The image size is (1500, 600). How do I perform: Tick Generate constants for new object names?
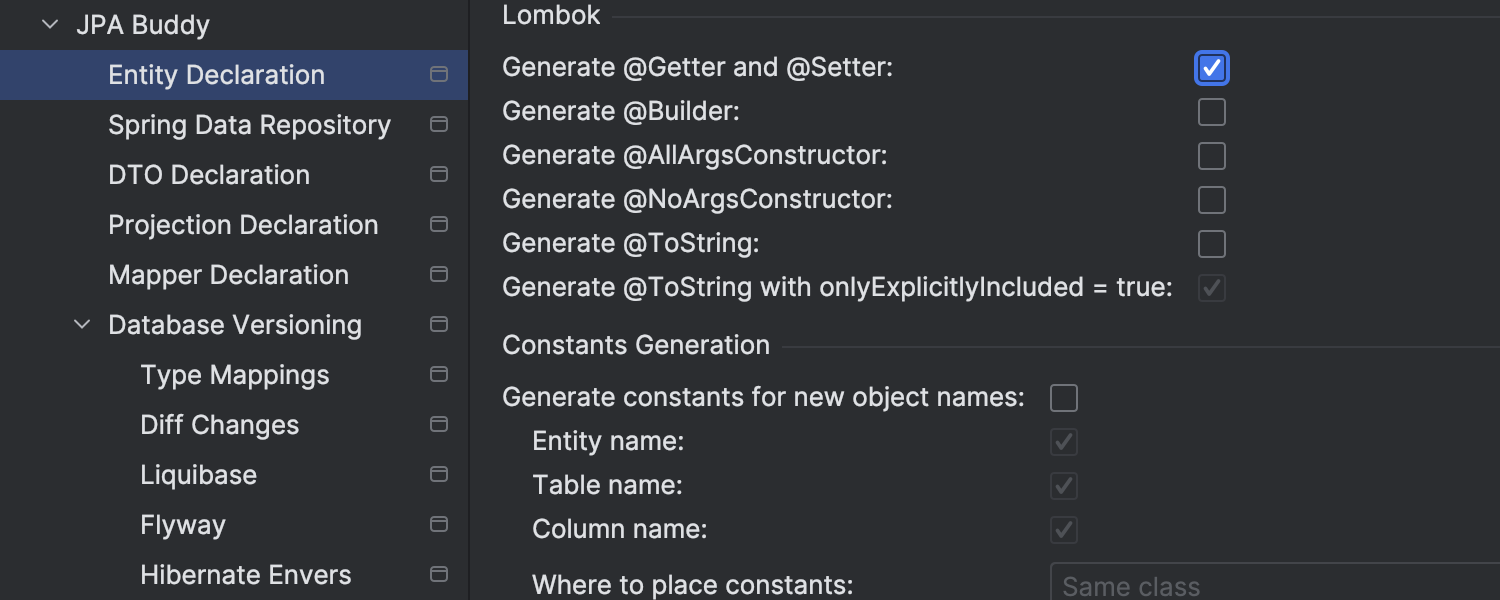coord(1063,398)
